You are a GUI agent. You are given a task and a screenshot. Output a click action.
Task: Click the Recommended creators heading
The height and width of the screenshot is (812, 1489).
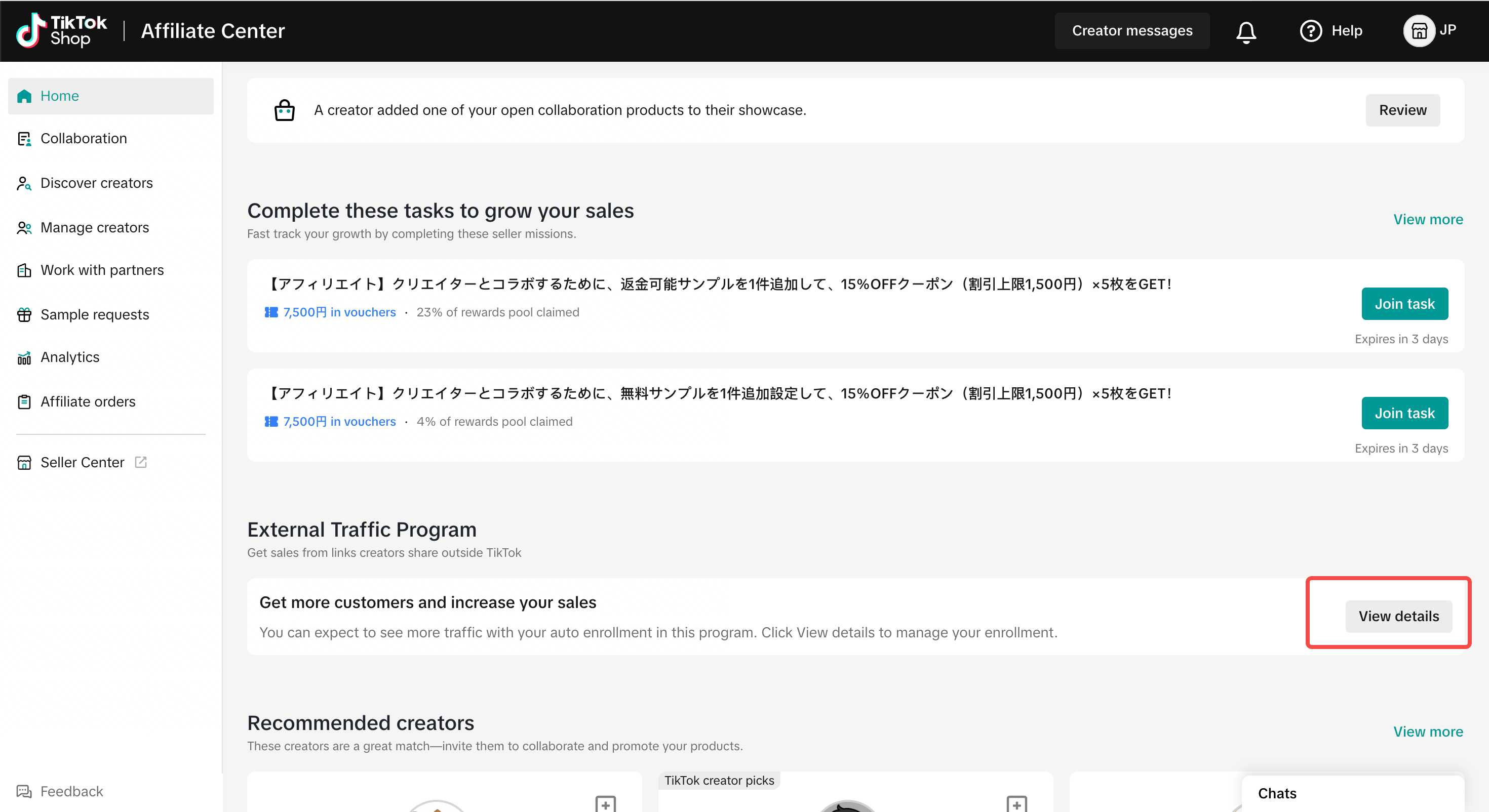click(x=361, y=723)
